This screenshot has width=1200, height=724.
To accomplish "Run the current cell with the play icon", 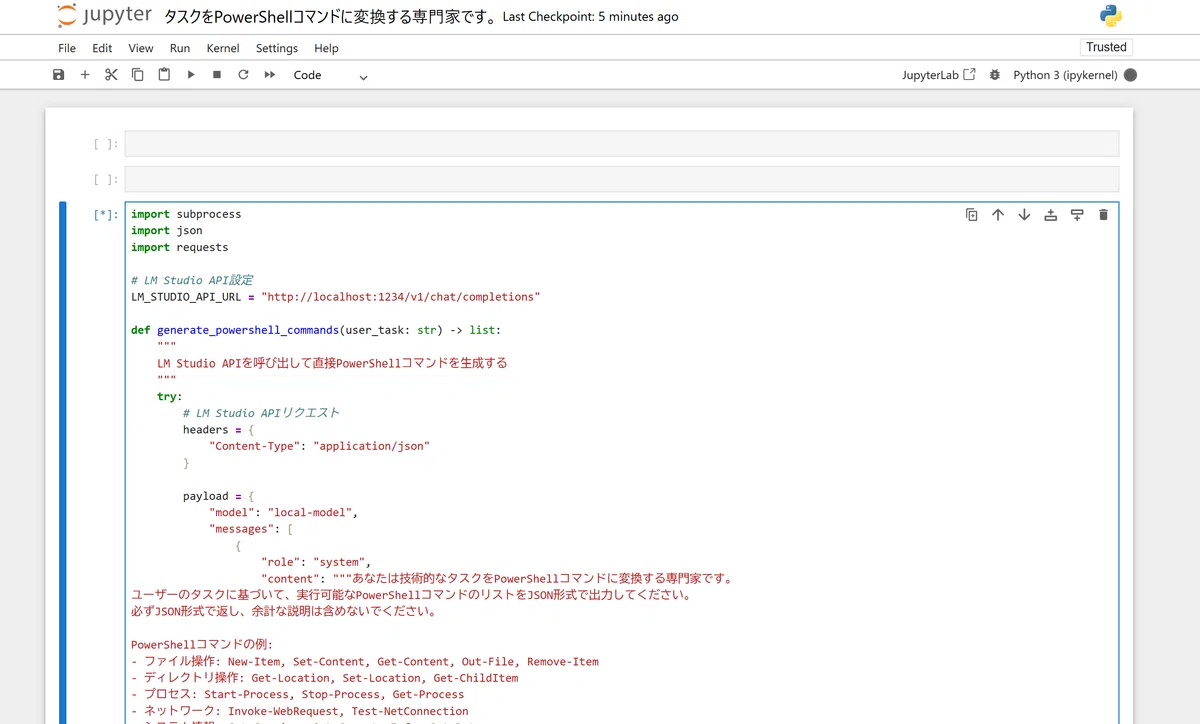I will (x=191, y=75).
